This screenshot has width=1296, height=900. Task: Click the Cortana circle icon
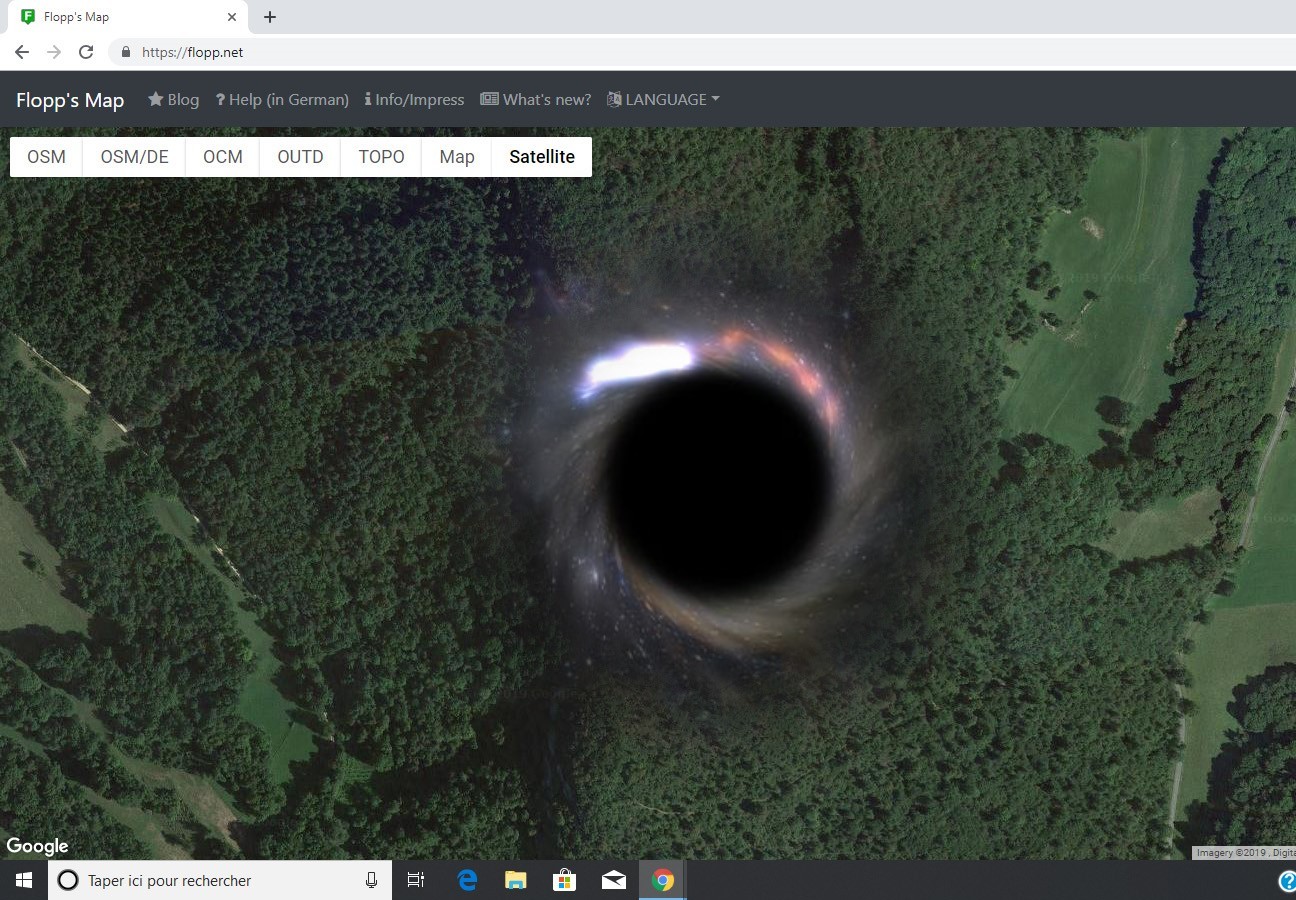68,880
